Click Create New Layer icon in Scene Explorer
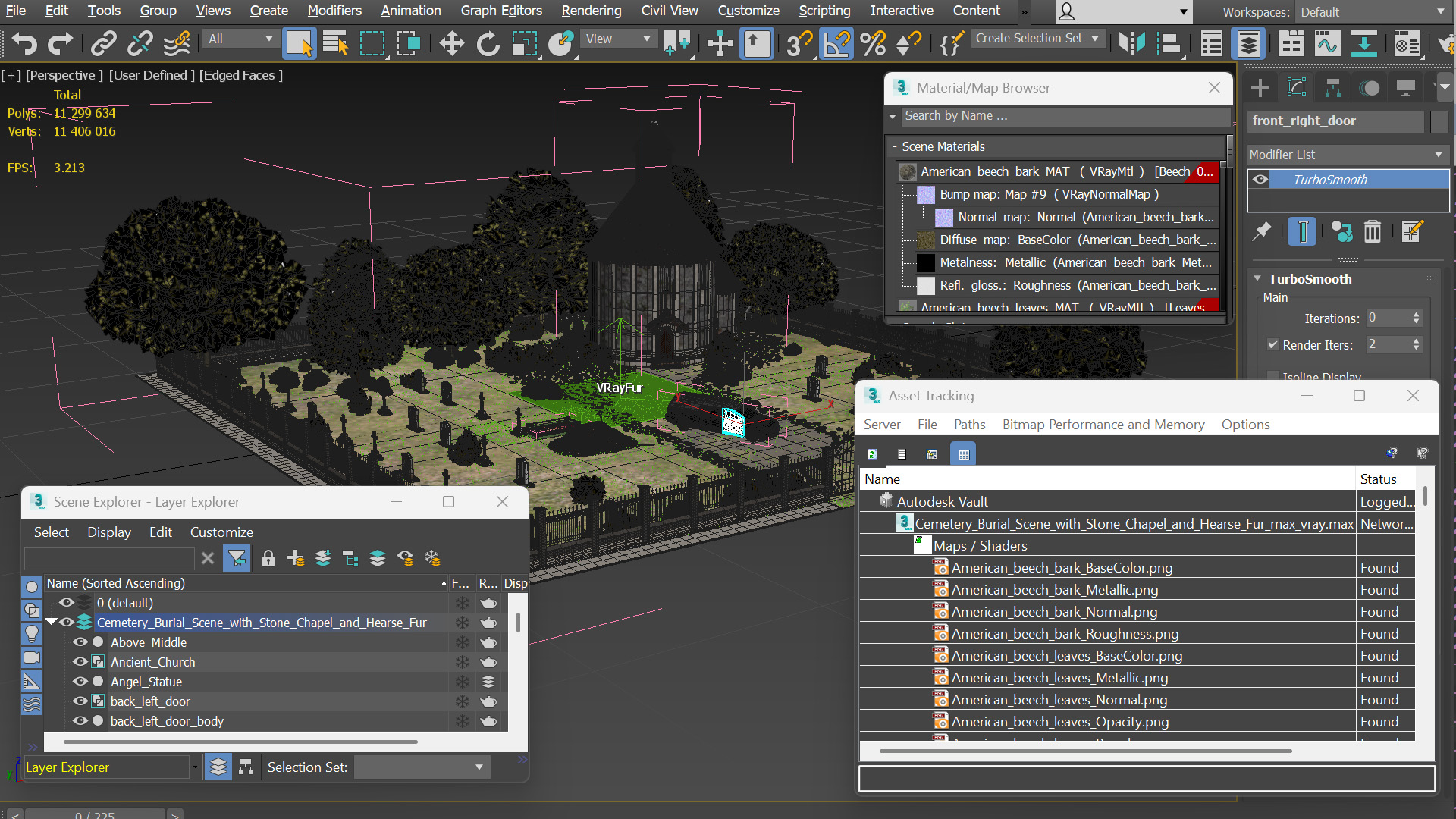The image size is (1456, 819). point(296,559)
